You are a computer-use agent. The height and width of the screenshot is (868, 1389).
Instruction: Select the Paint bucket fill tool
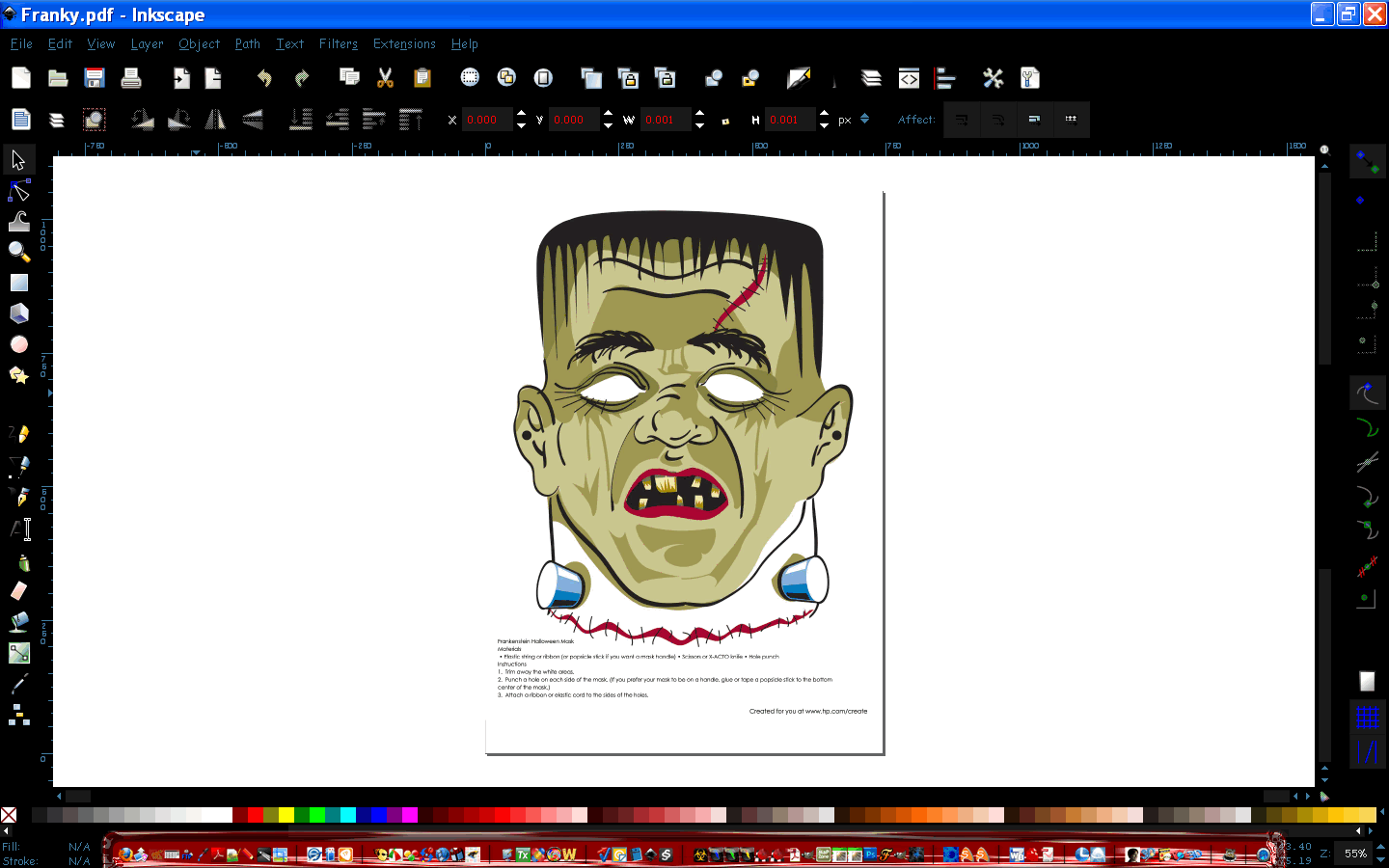[x=18, y=622]
